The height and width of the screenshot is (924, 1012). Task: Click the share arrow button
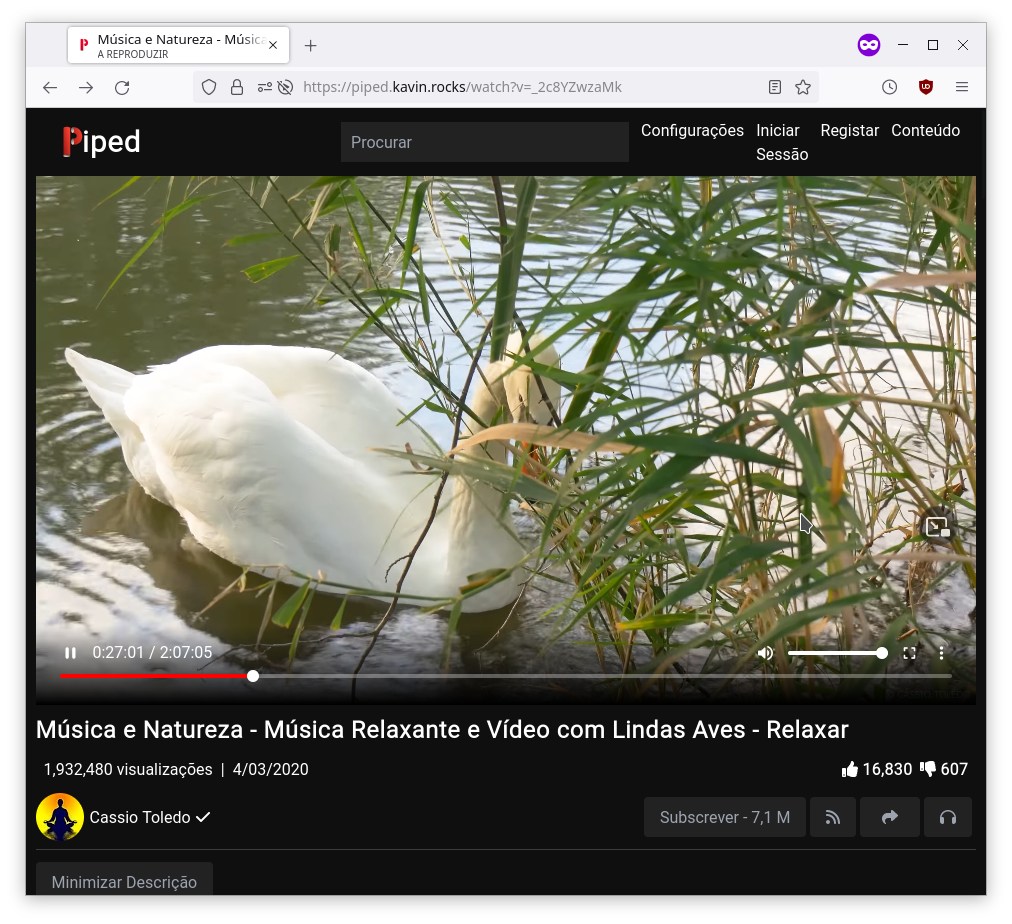click(x=889, y=817)
